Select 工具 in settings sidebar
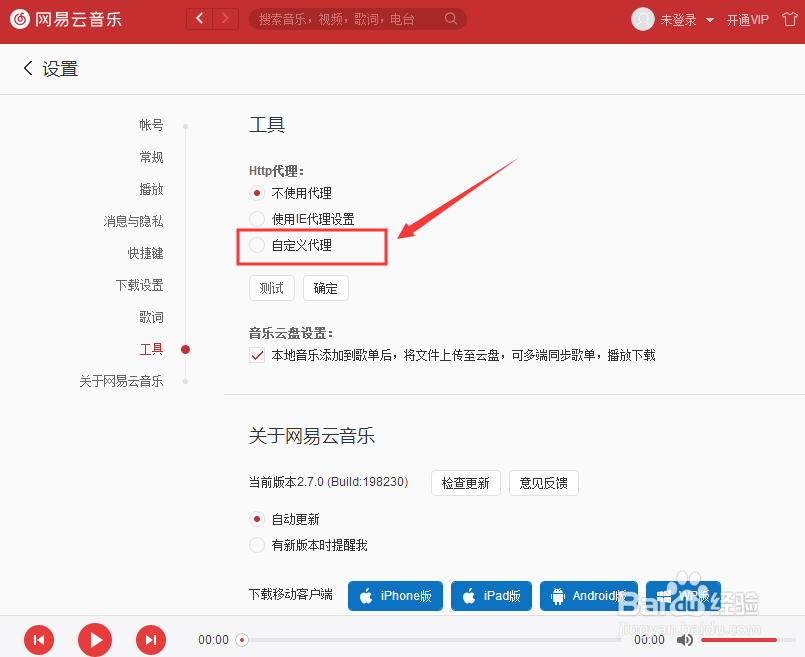Viewport: 805px width, 657px height. click(151, 349)
